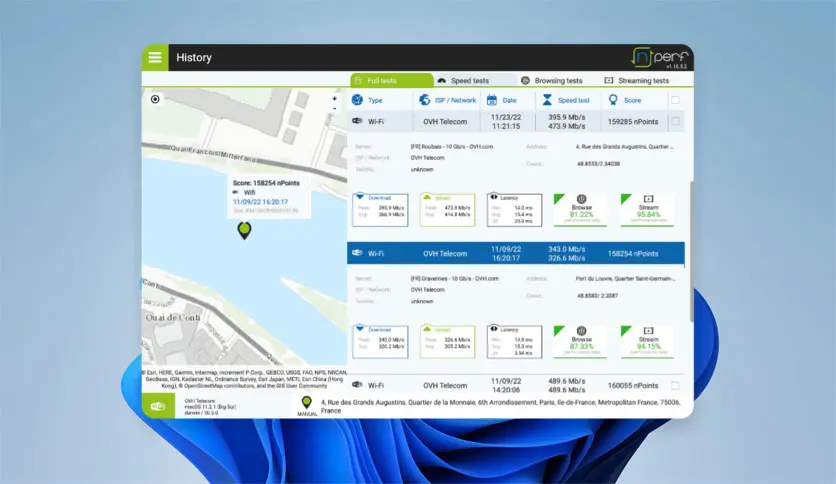This screenshot has width=836, height=484.
Task: Click the Rue des Grands Augustins address text
Action: 500,406
